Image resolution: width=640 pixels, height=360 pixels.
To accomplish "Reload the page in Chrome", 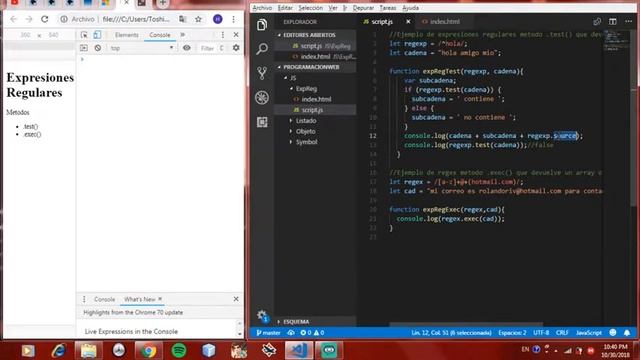I will (x=44, y=19).
